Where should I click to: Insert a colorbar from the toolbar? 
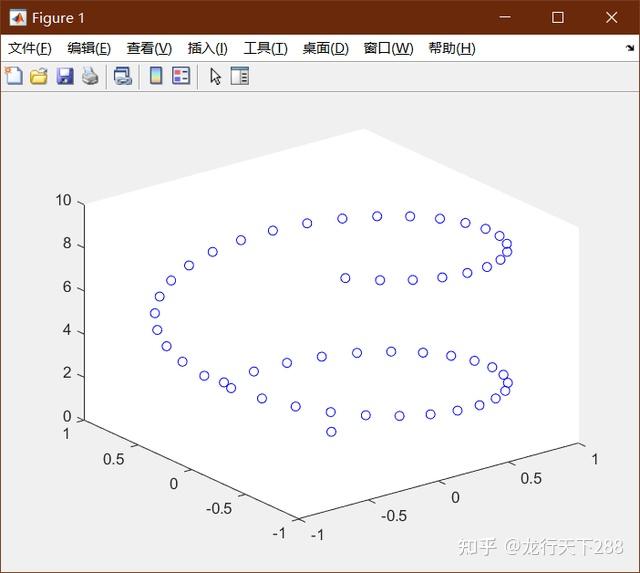[156, 76]
